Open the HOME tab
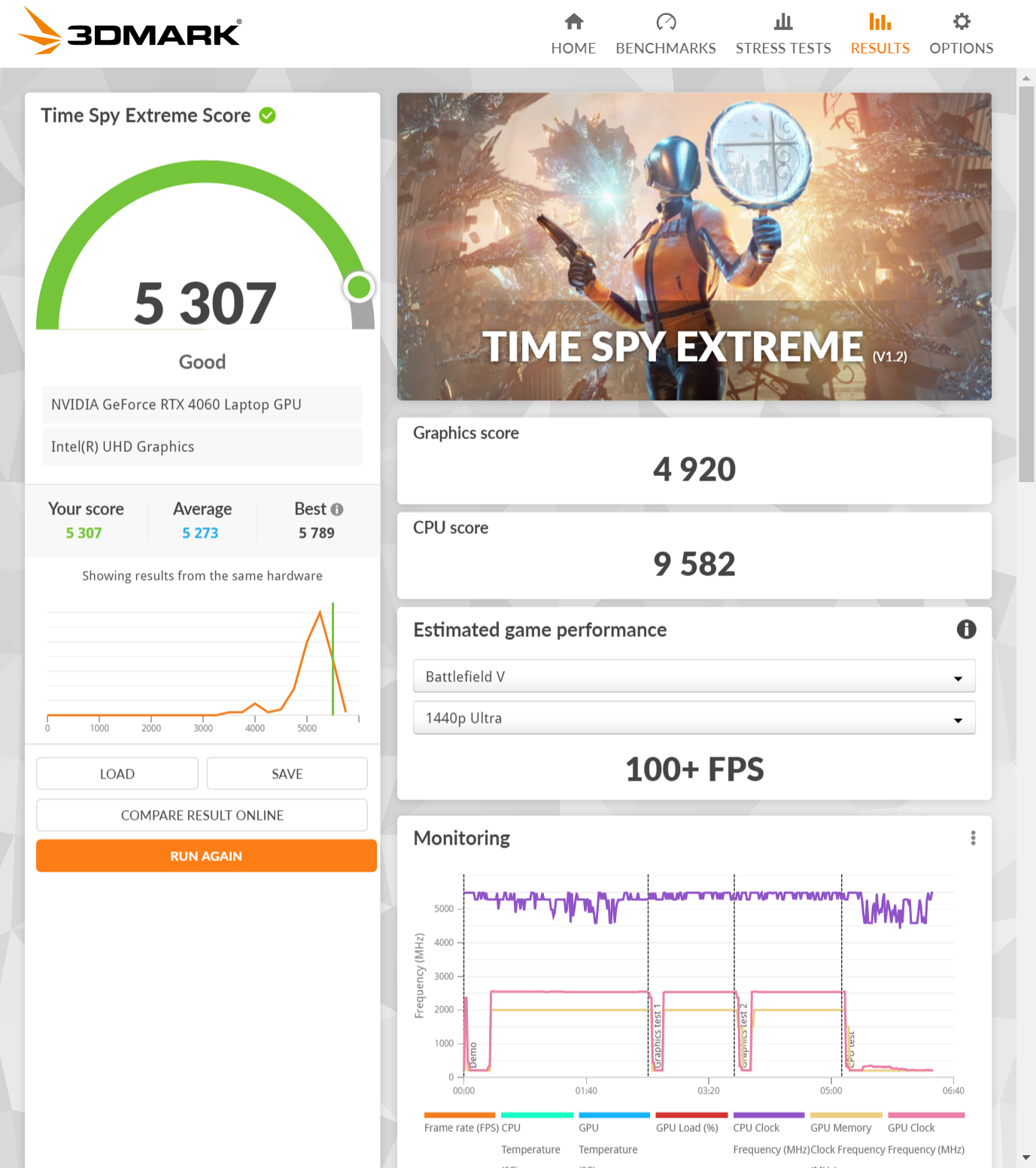Viewport: 1036px width, 1168px height. [x=573, y=34]
